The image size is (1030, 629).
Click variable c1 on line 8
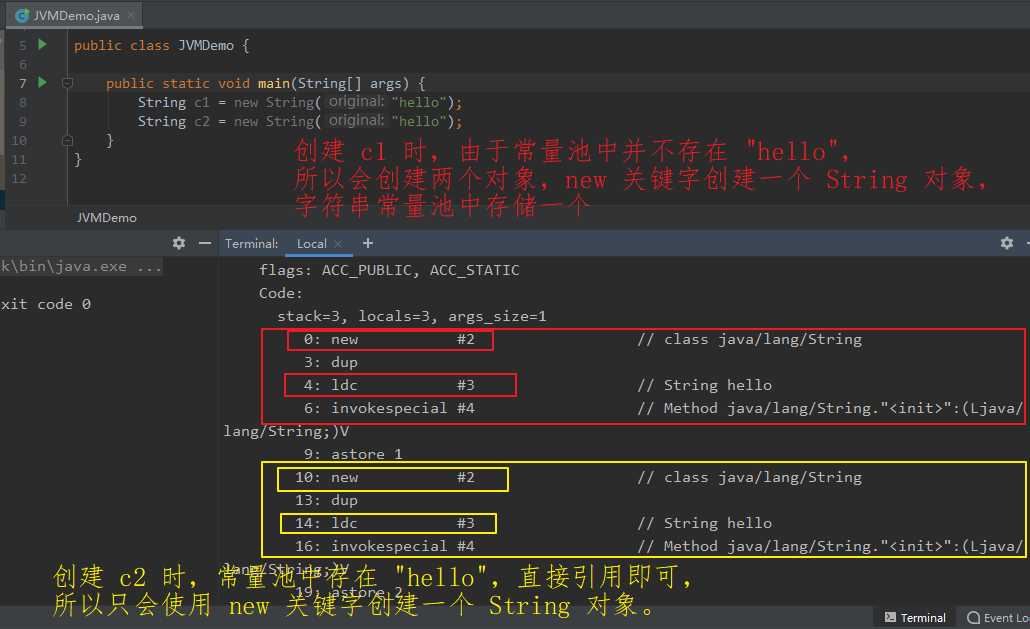tap(202, 102)
